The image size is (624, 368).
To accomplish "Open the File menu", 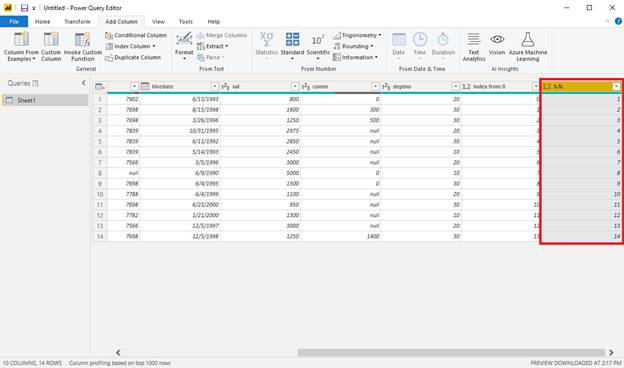I will (x=14, y=21).
